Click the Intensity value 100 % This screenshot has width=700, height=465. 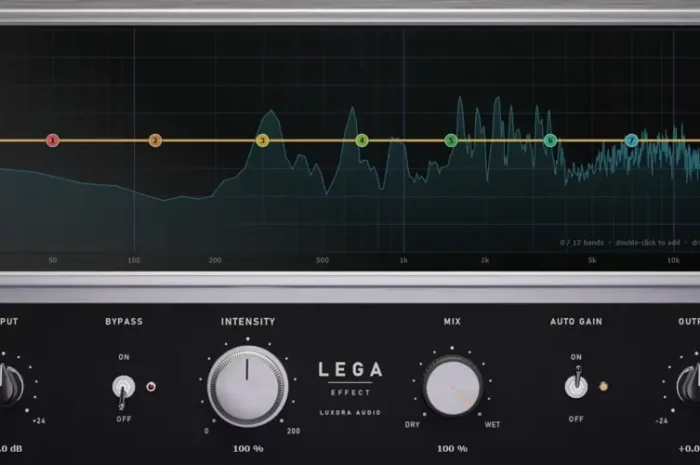pyautogui.click(x=248, y=448)
